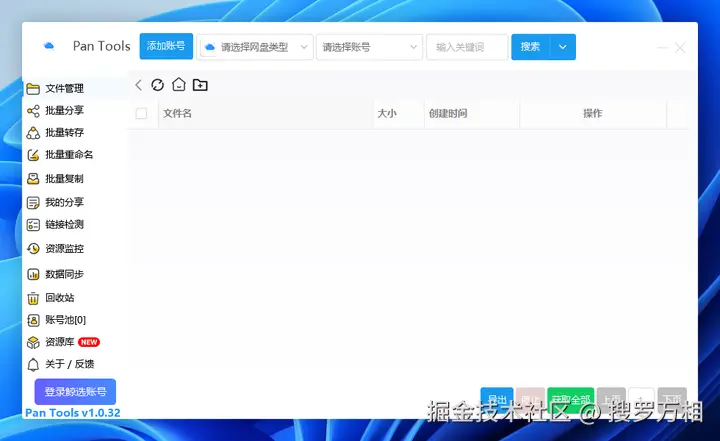This screenshot has width=720, height=441.
Task: Click the 批量分享 share icon in sidebar
Action: tap(33, 111)
